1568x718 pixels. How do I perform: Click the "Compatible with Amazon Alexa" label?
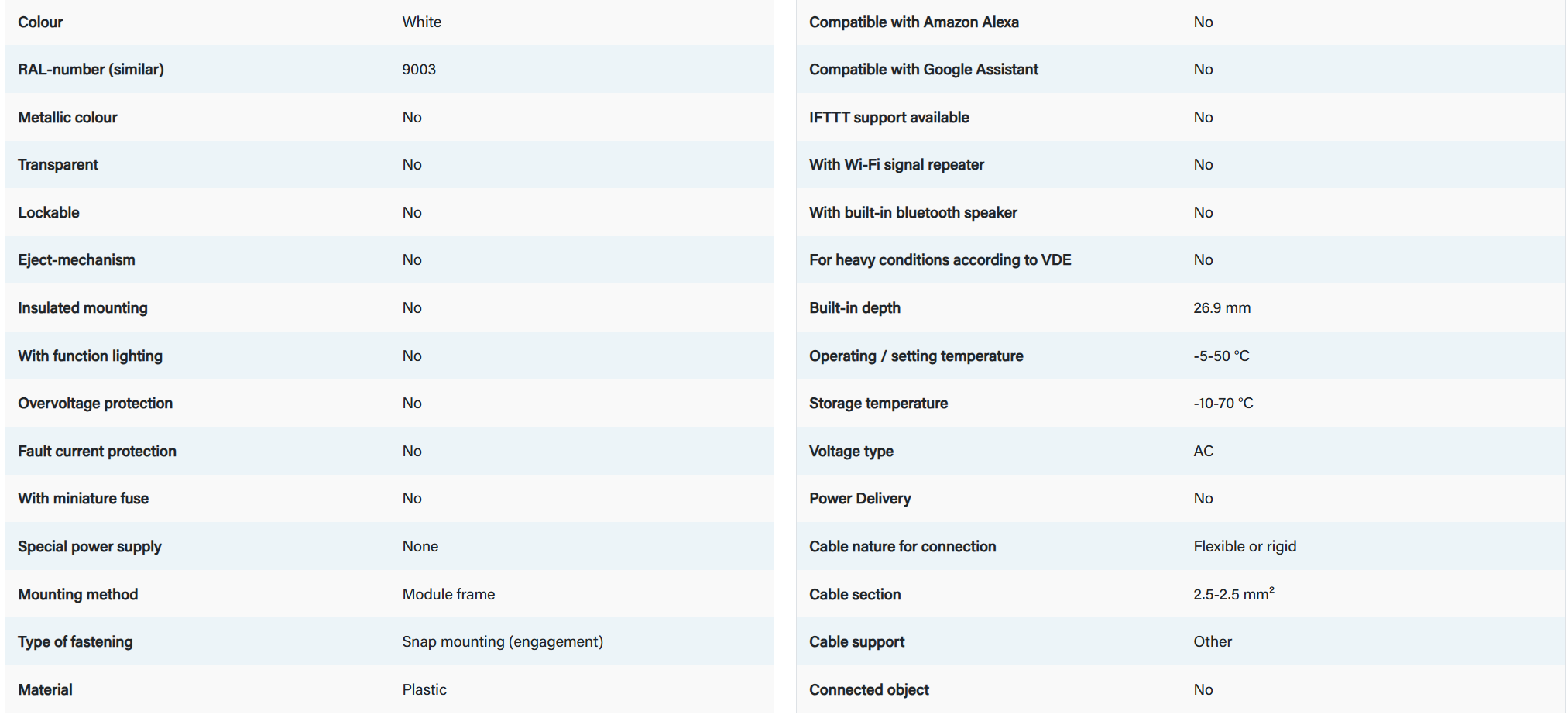coord(914,22)
